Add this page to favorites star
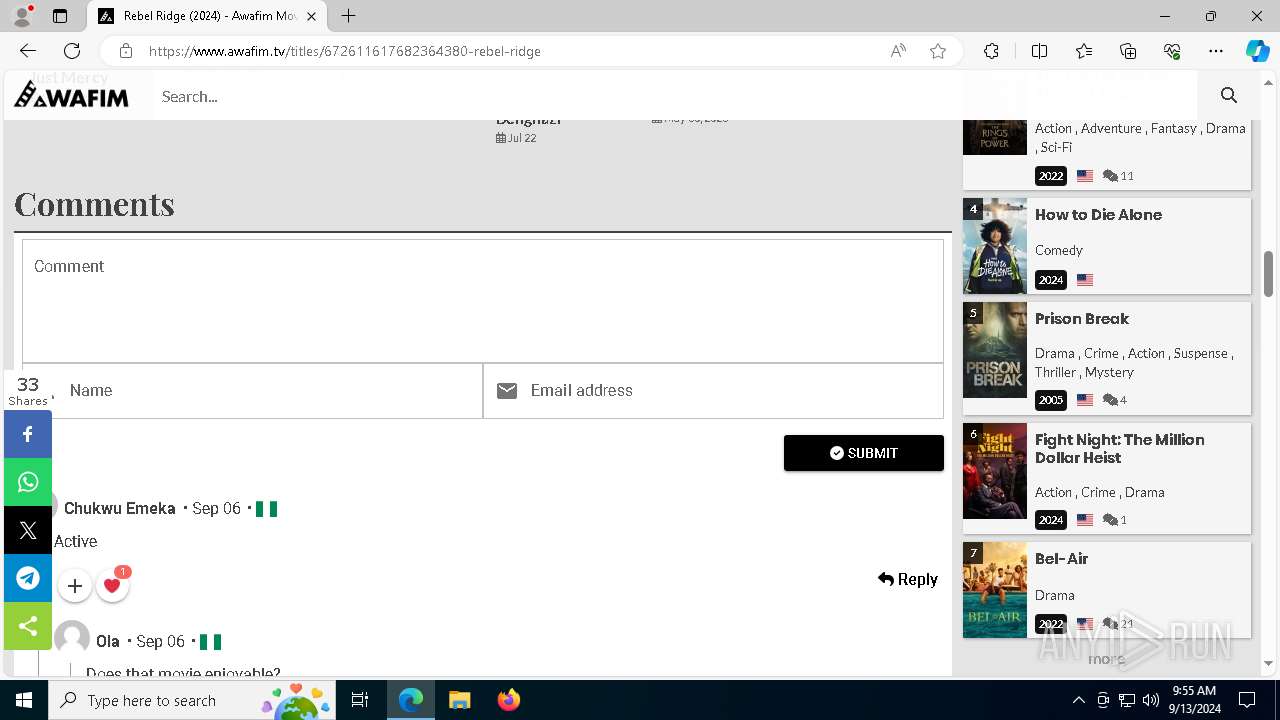The width and height of the screenshot is (1280, 720). (x=938, y=51)
